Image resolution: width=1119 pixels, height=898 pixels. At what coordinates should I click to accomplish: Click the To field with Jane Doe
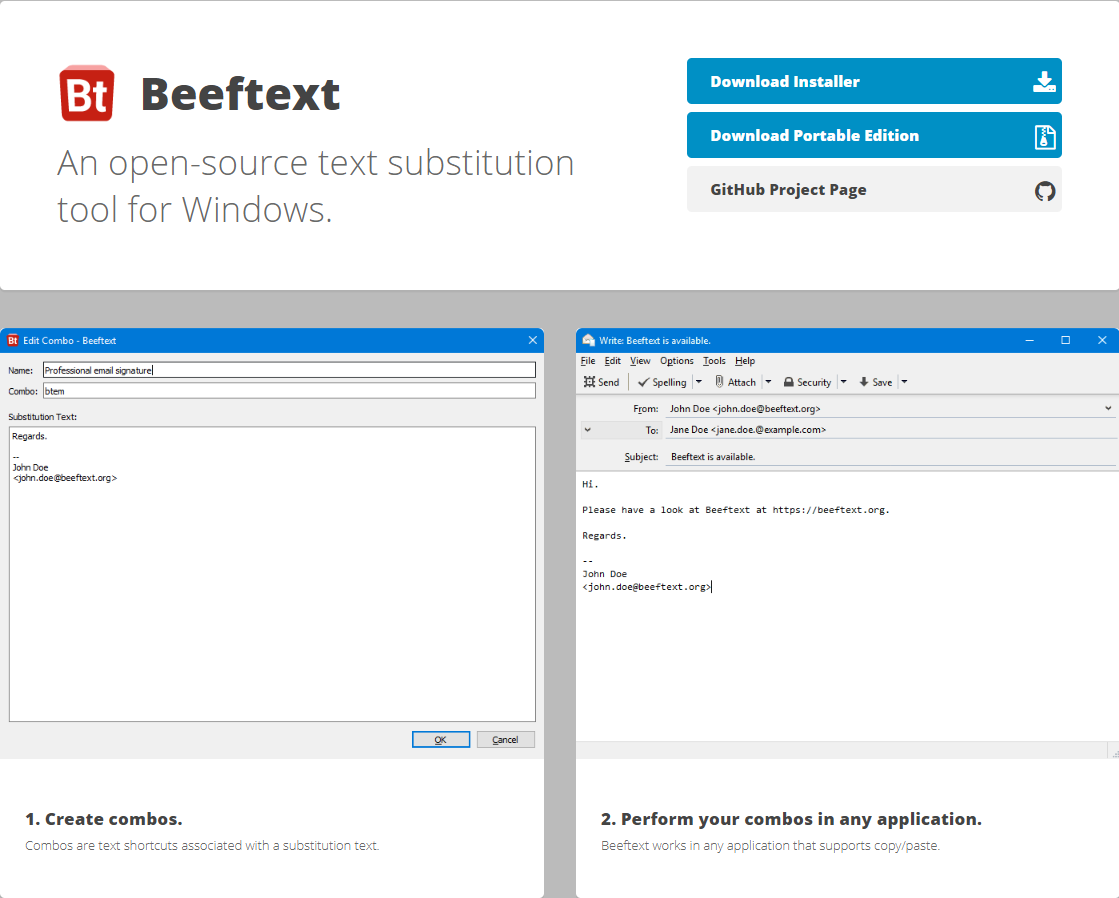[x=890, y=430]
